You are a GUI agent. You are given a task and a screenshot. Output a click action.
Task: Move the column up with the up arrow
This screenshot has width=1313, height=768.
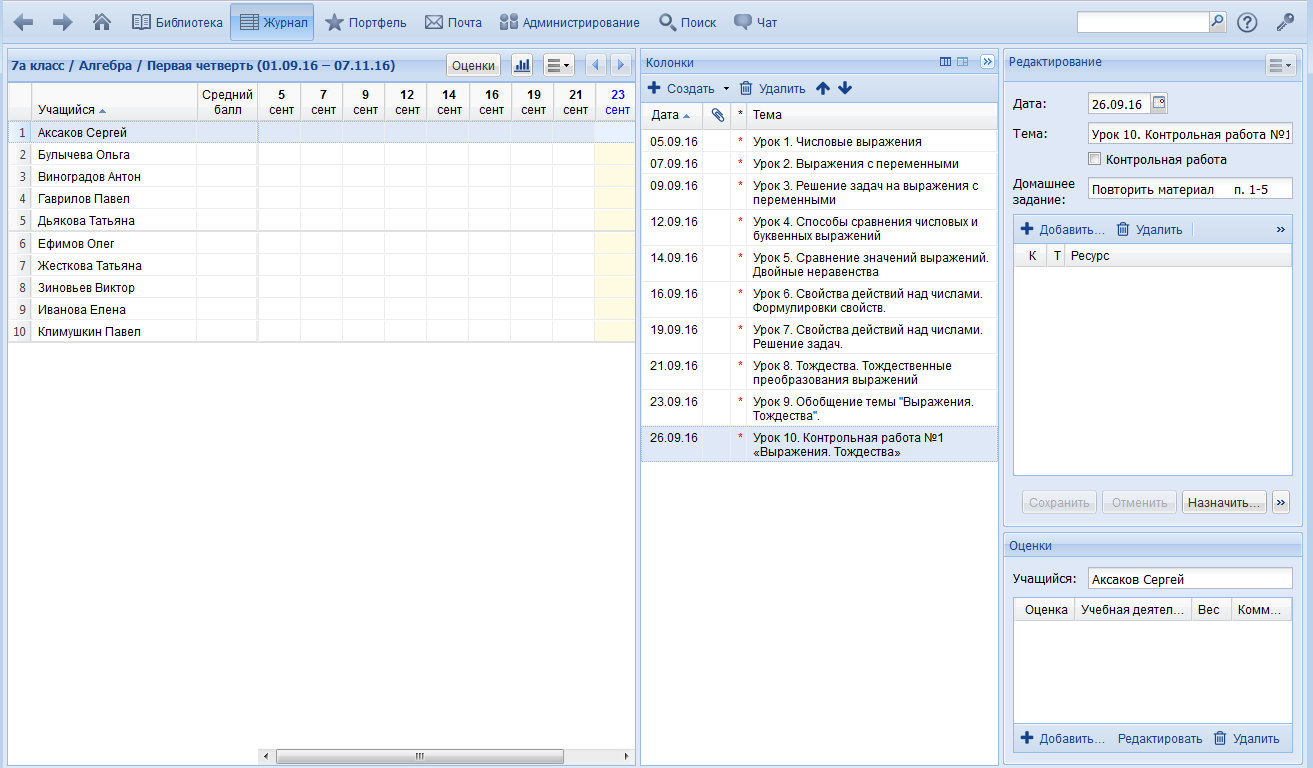(823, 88)
